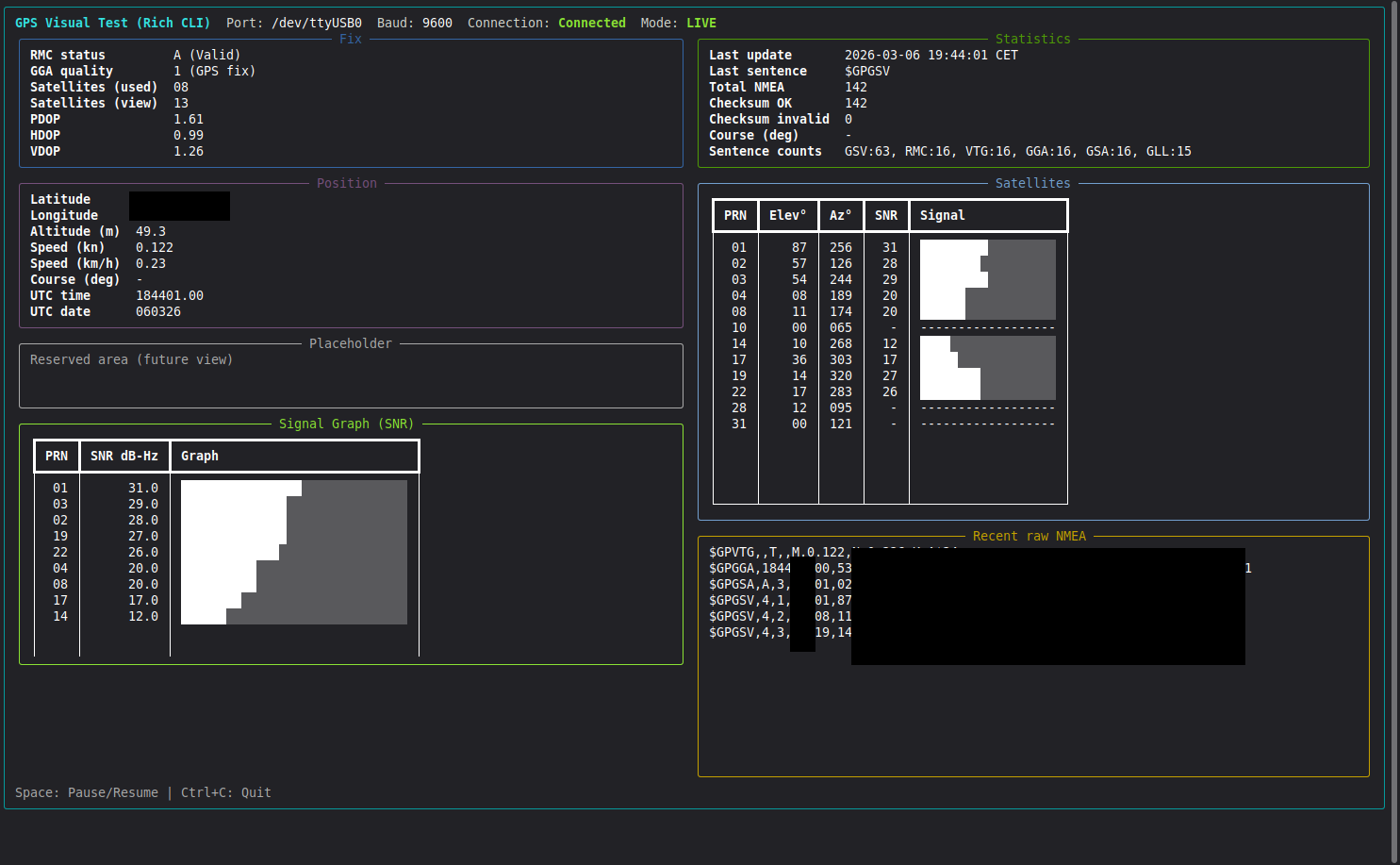
Task: Click the 'Signal' column header in Satellites
Action: pos(943,215)
